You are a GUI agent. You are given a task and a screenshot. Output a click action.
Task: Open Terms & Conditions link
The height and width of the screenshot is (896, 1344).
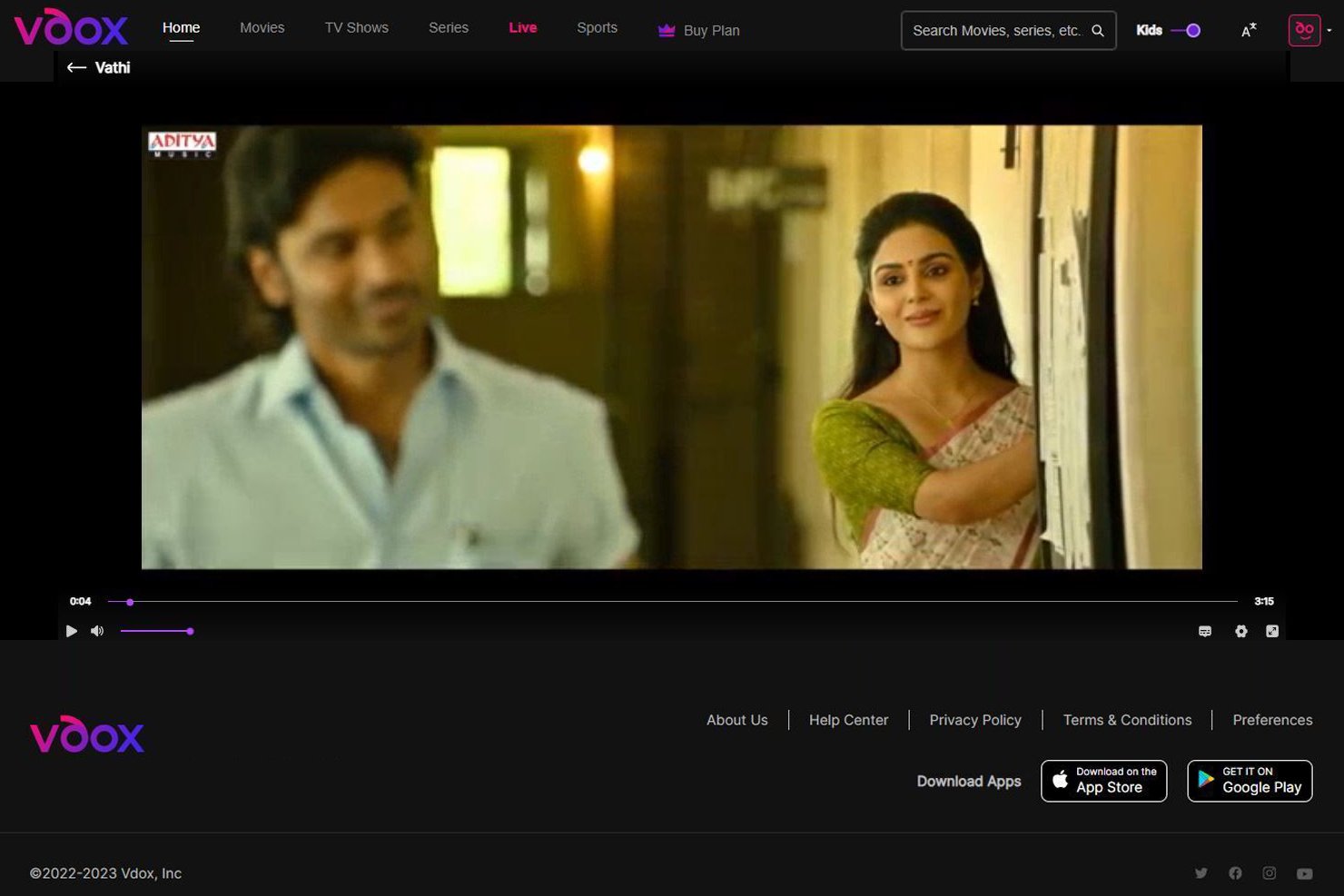pos(1128,720)
